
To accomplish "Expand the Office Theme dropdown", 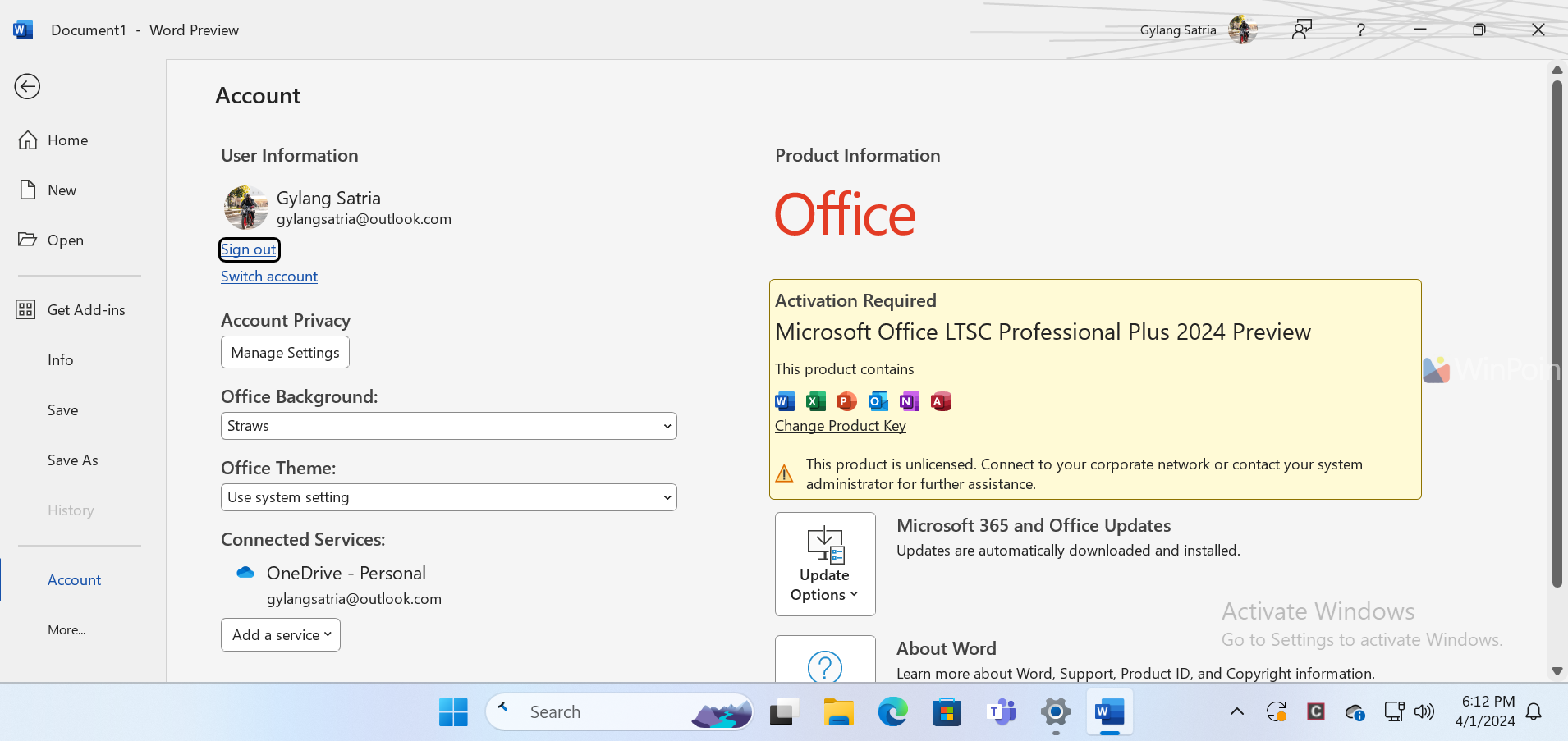I will point(448,497).
